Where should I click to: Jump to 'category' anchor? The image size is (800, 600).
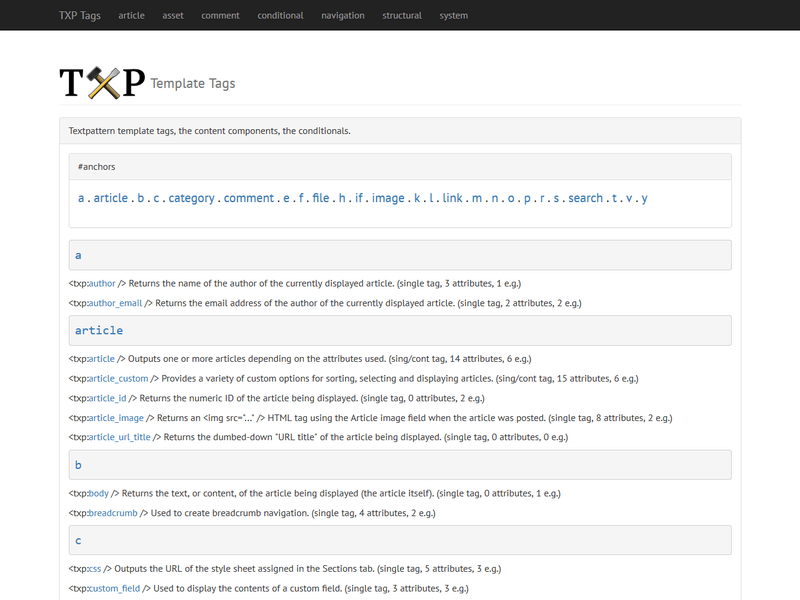pos(191,198)
